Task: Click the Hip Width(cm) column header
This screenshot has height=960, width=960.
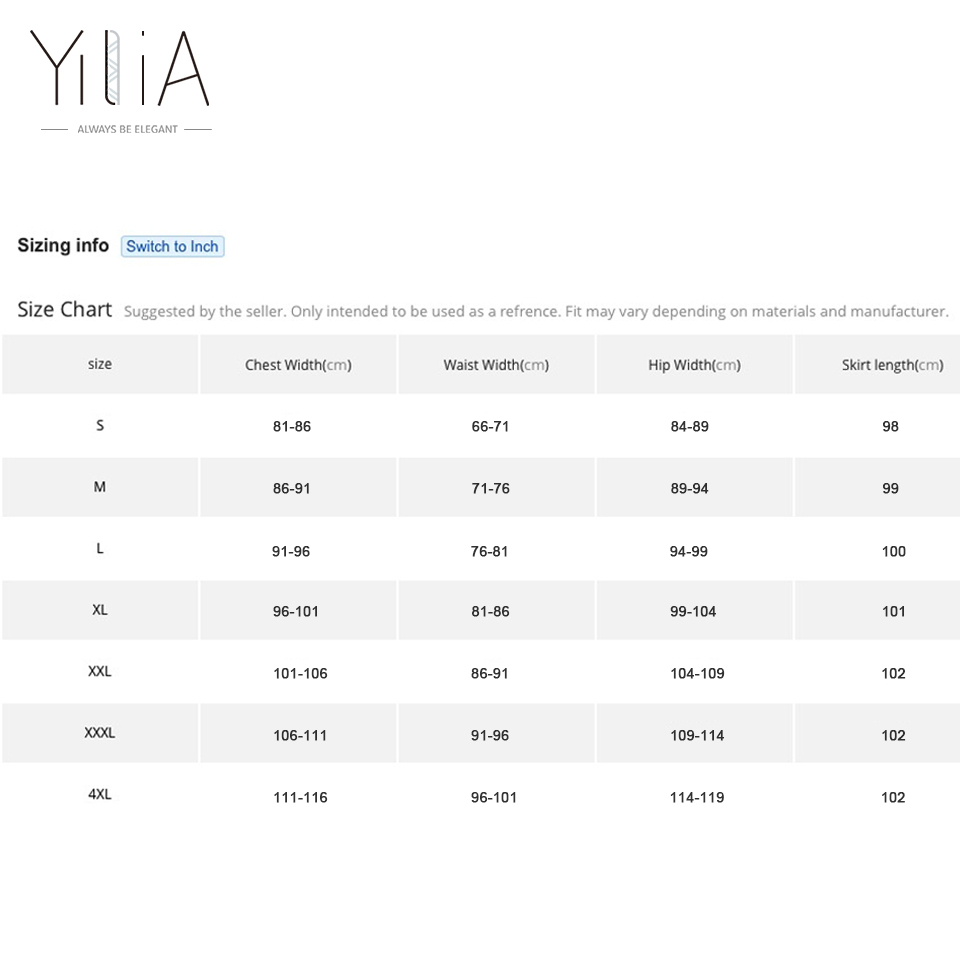Action: [694, 364]
